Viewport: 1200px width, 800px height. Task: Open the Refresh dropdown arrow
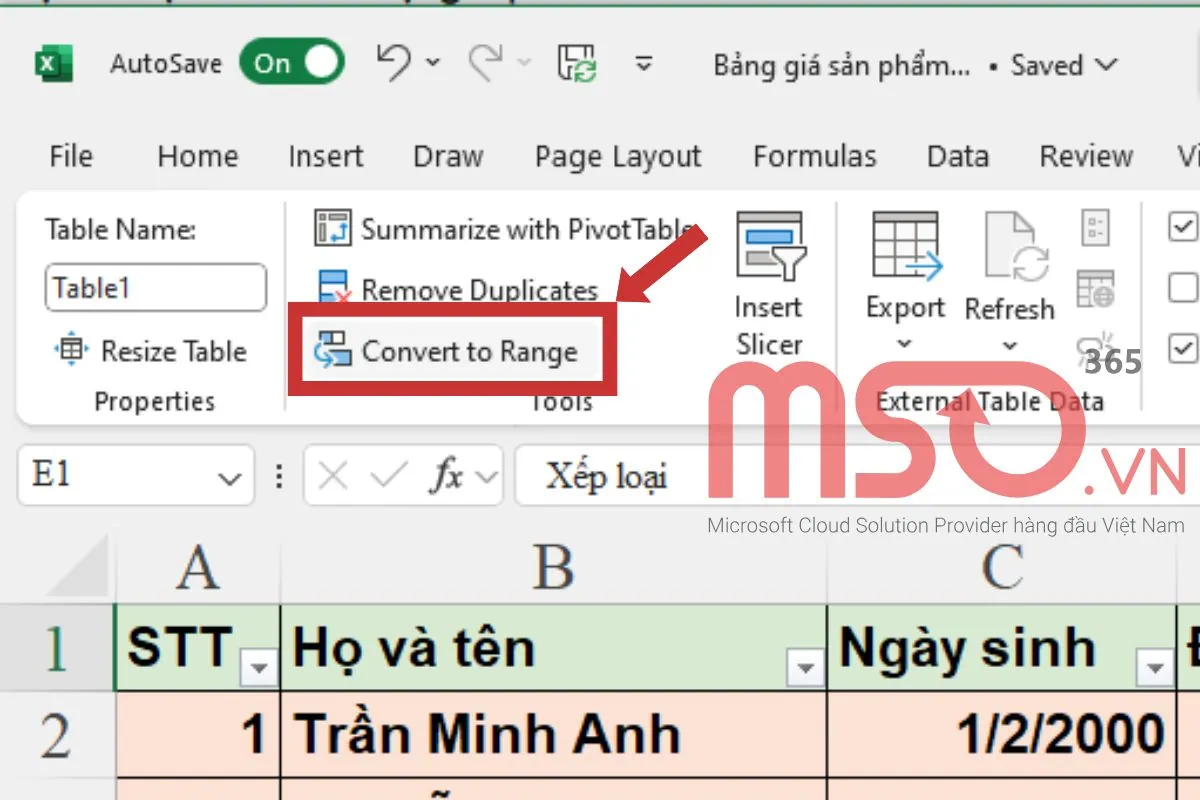coord(1009,343)
